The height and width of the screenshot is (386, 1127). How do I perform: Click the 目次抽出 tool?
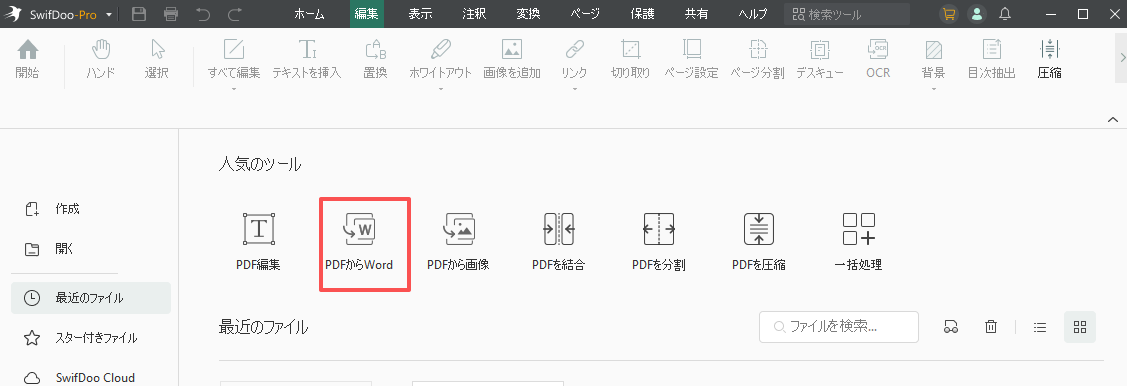click(x=992, y=59)
